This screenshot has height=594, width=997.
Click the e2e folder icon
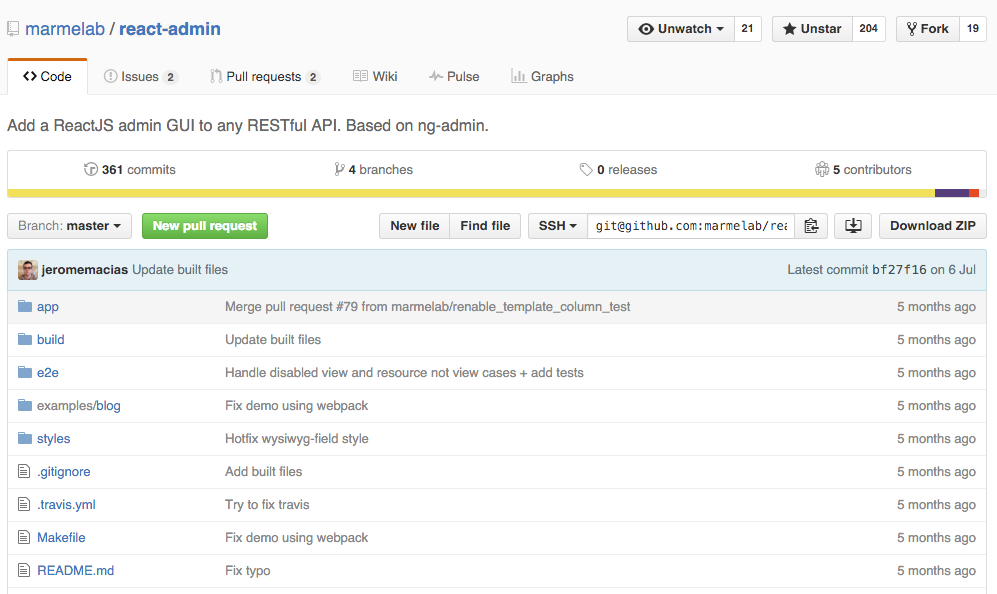click(x=25, y=373)
